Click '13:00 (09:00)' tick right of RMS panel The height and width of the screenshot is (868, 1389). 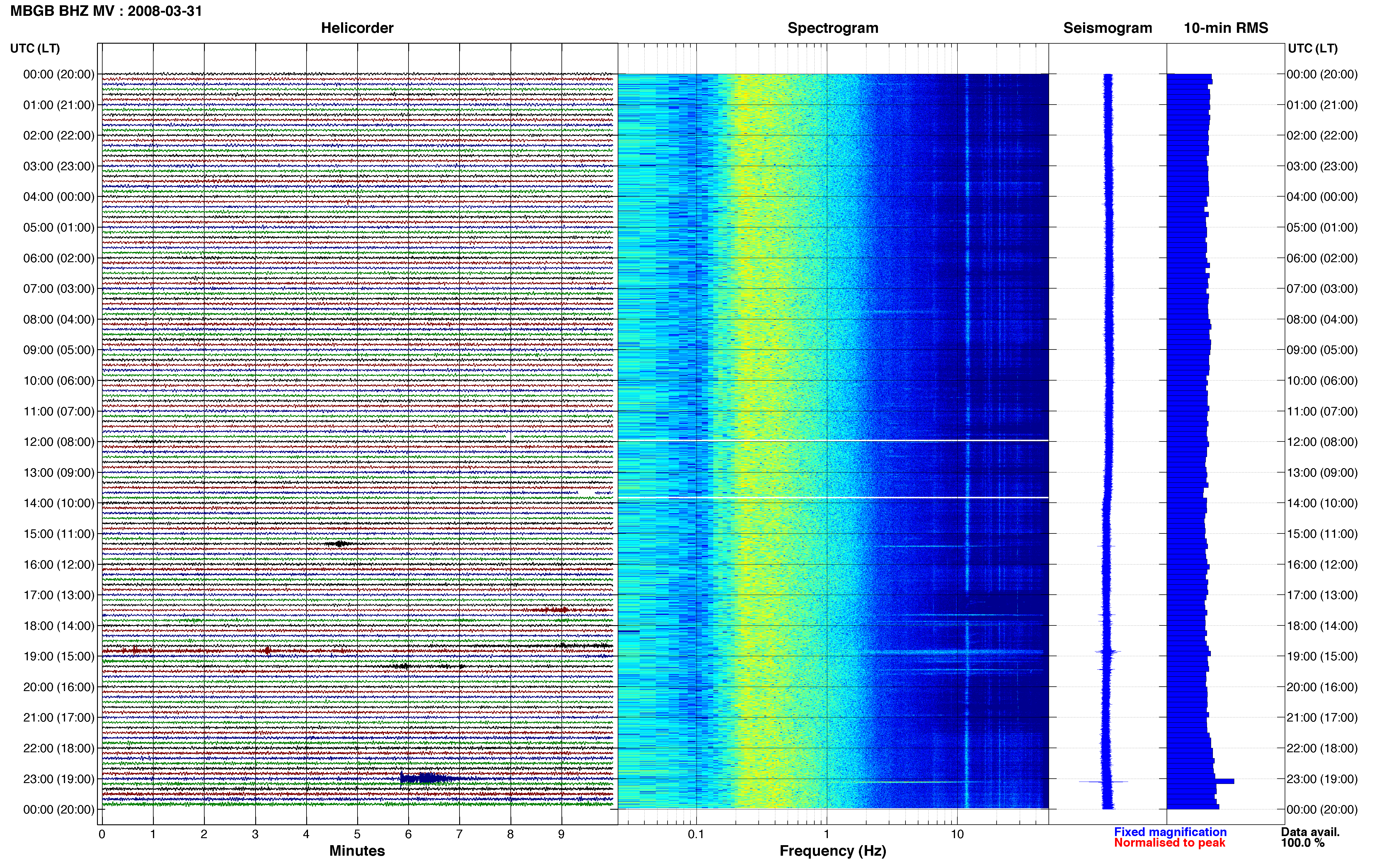click(x=1322, y=473)
